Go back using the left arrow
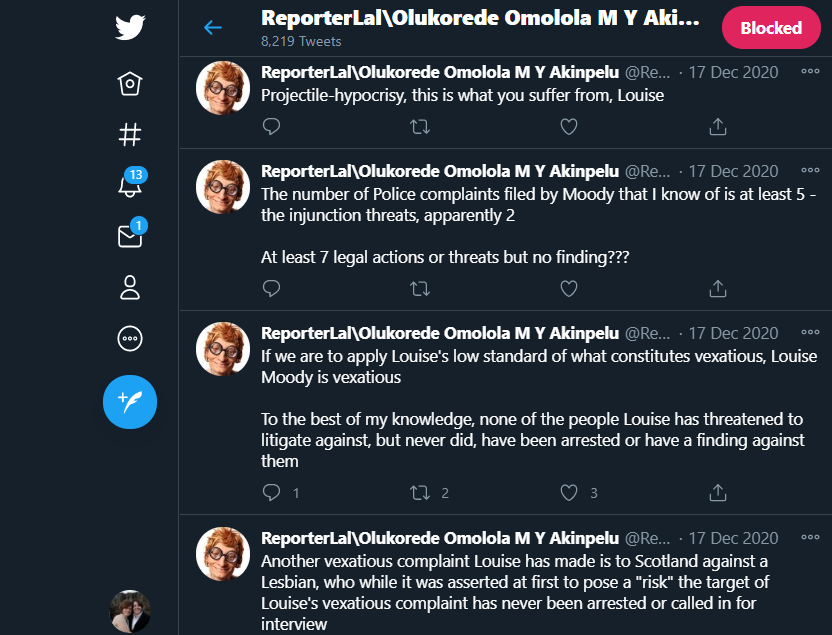832x635 pixels. [x=213, y=28]
